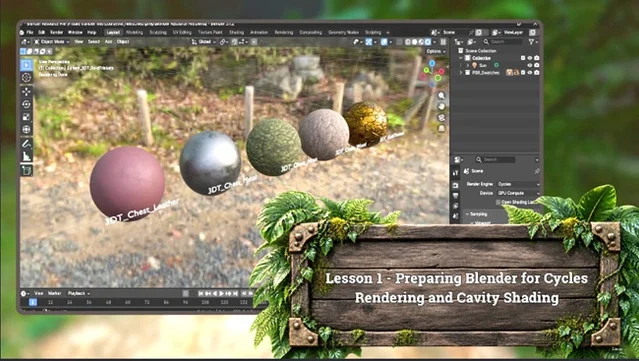Select timeline frame number 24
639x361 pixels.
[x=69, y=302]
